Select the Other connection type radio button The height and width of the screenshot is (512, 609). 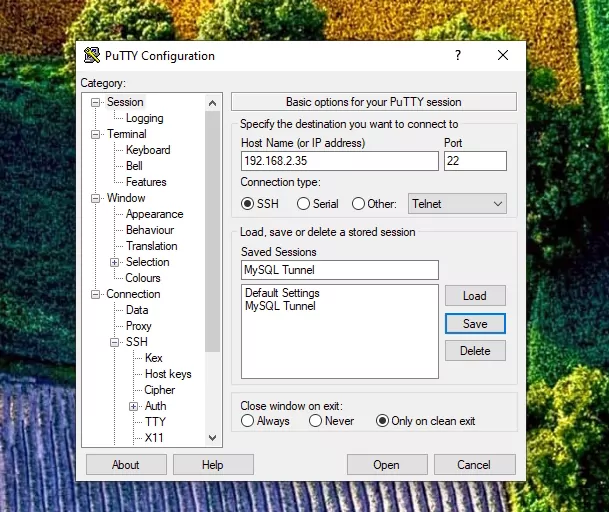click(358, 204)
